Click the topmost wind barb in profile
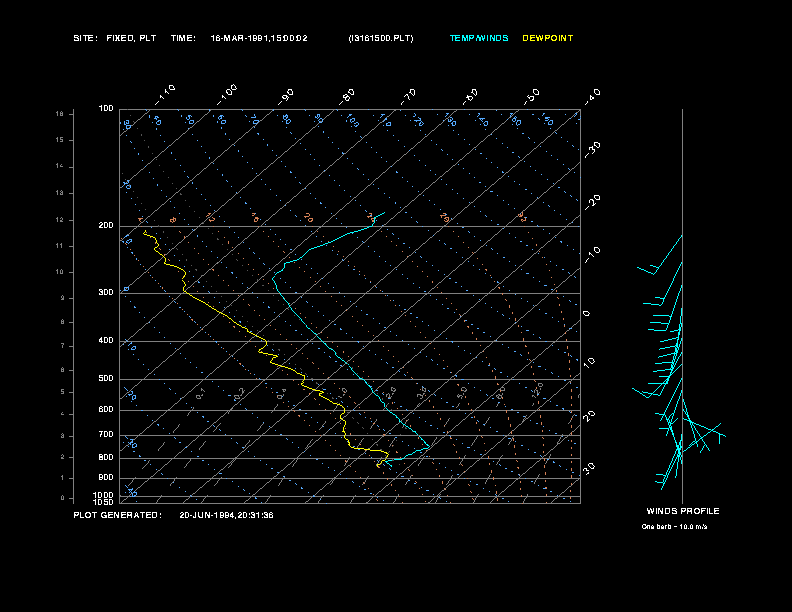This screenshot has width=792, height=612. click(660, 255)
